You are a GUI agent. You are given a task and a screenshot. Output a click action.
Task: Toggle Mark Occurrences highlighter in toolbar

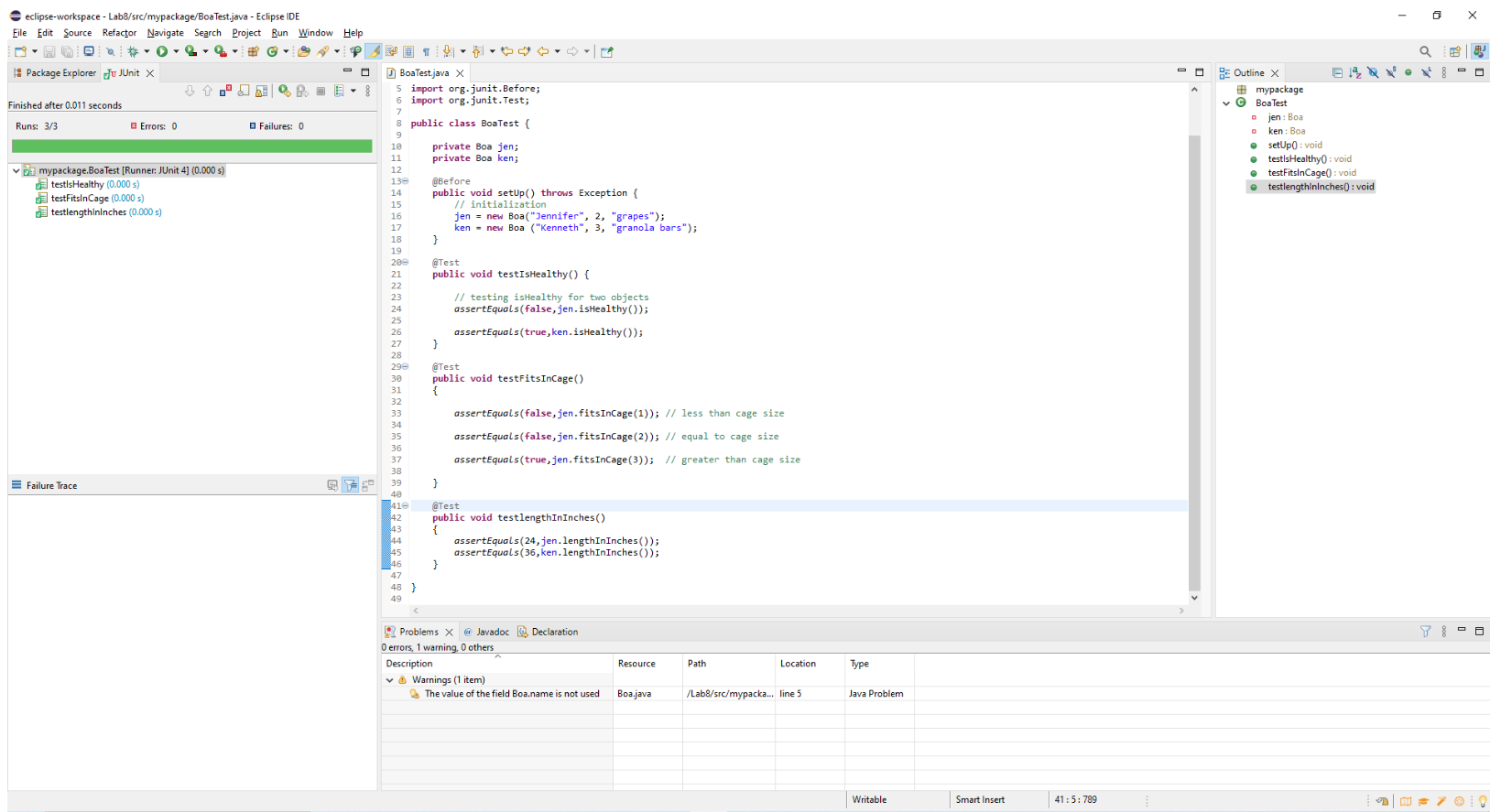tap(374, 51)
